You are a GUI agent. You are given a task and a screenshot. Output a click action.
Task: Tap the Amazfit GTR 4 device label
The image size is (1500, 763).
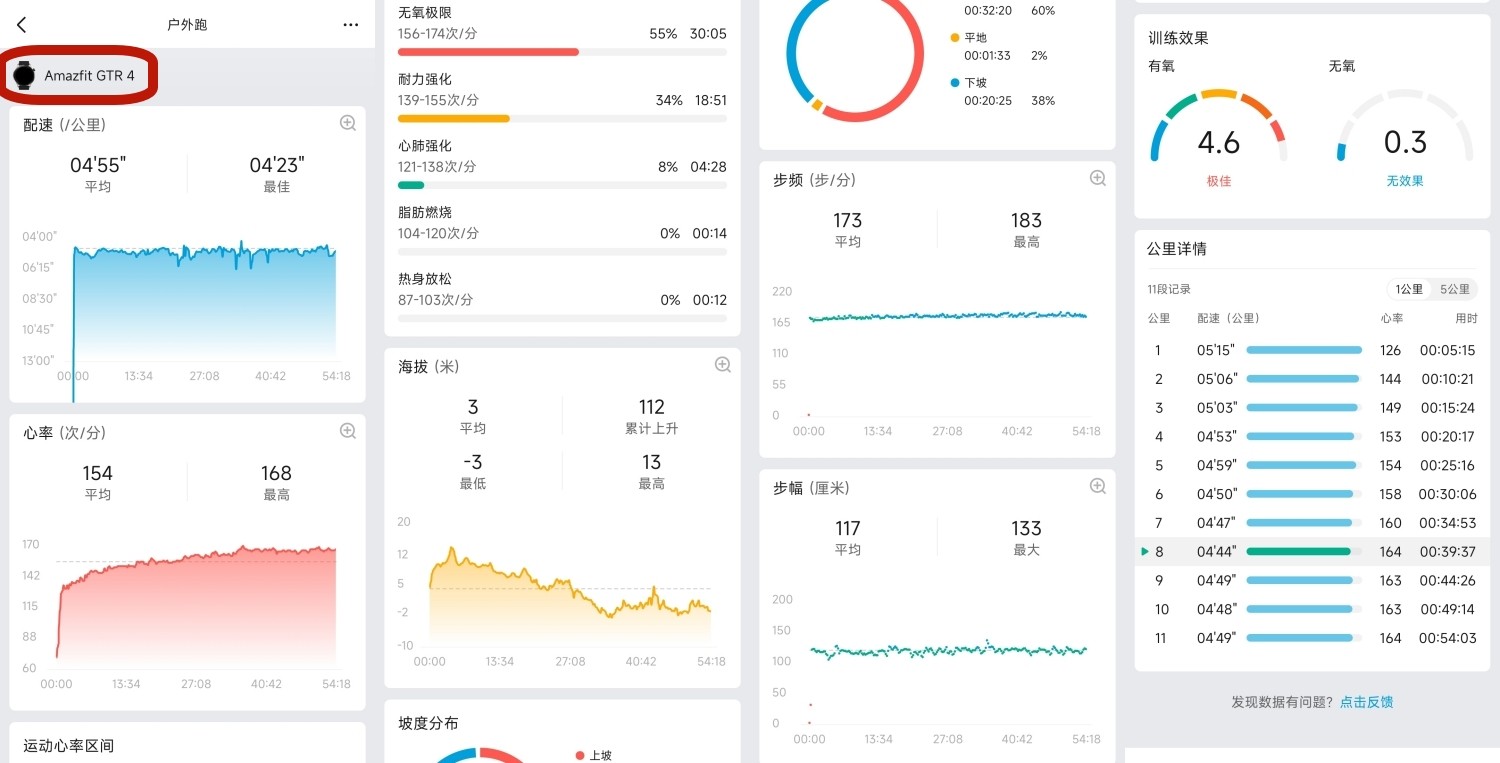click(89, 75)
